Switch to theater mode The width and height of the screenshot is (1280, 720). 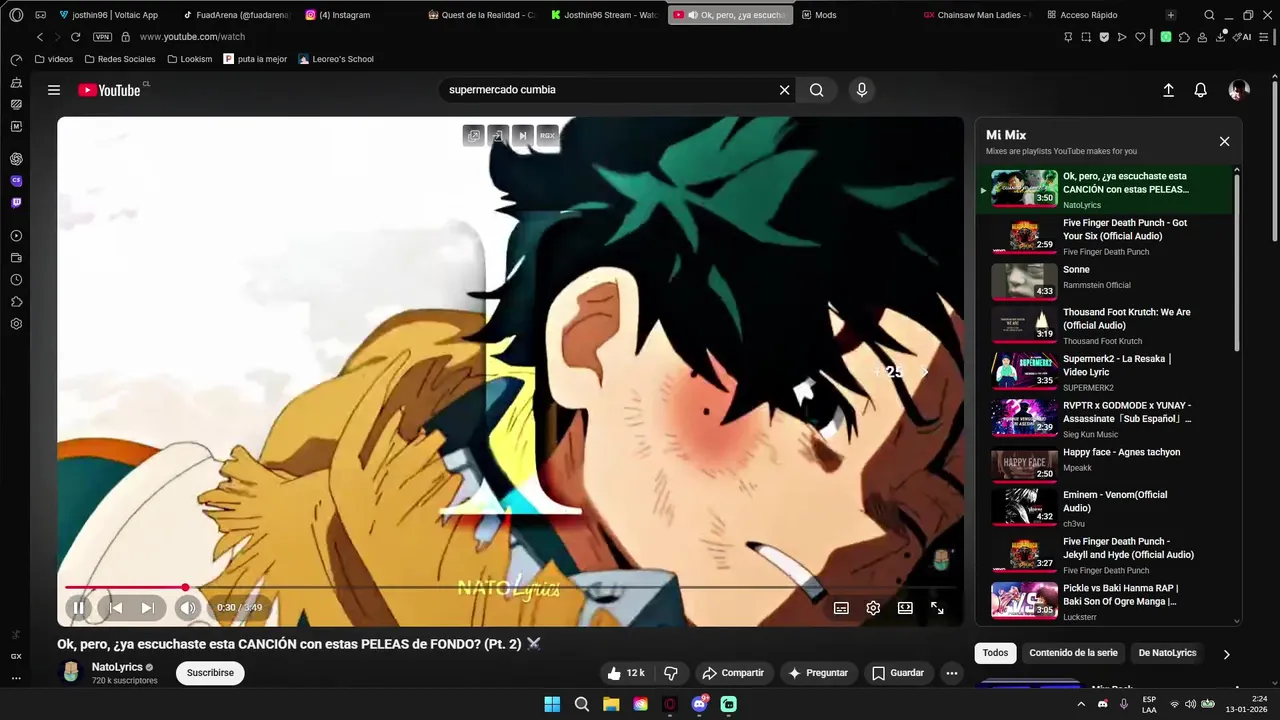tap(905, 608)
